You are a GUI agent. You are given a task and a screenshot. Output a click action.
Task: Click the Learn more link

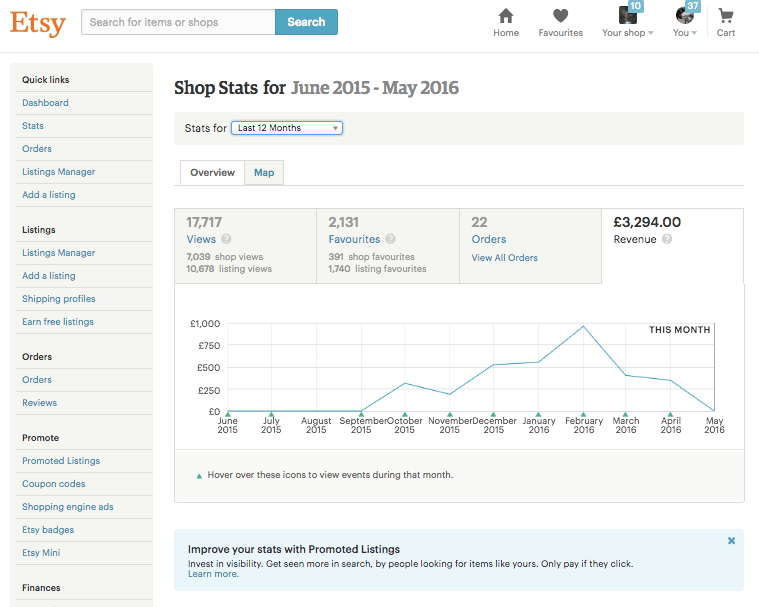click(213, 574)
